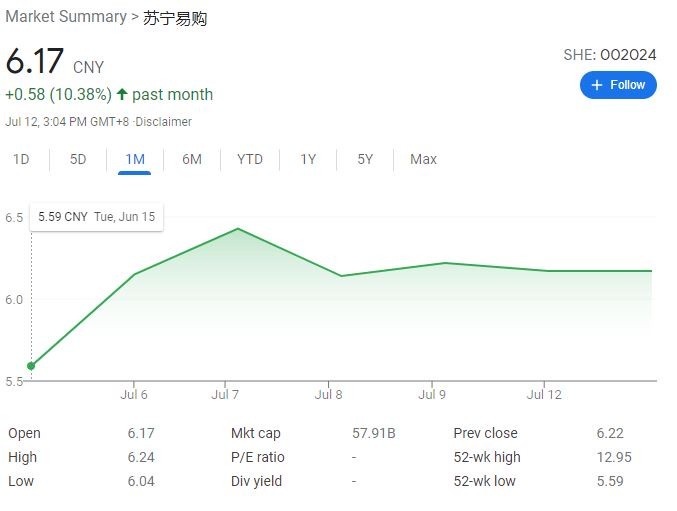Click the Jul 9 x-axis label
The height and width of the screenshot is (511, 677).
(432, 395)
